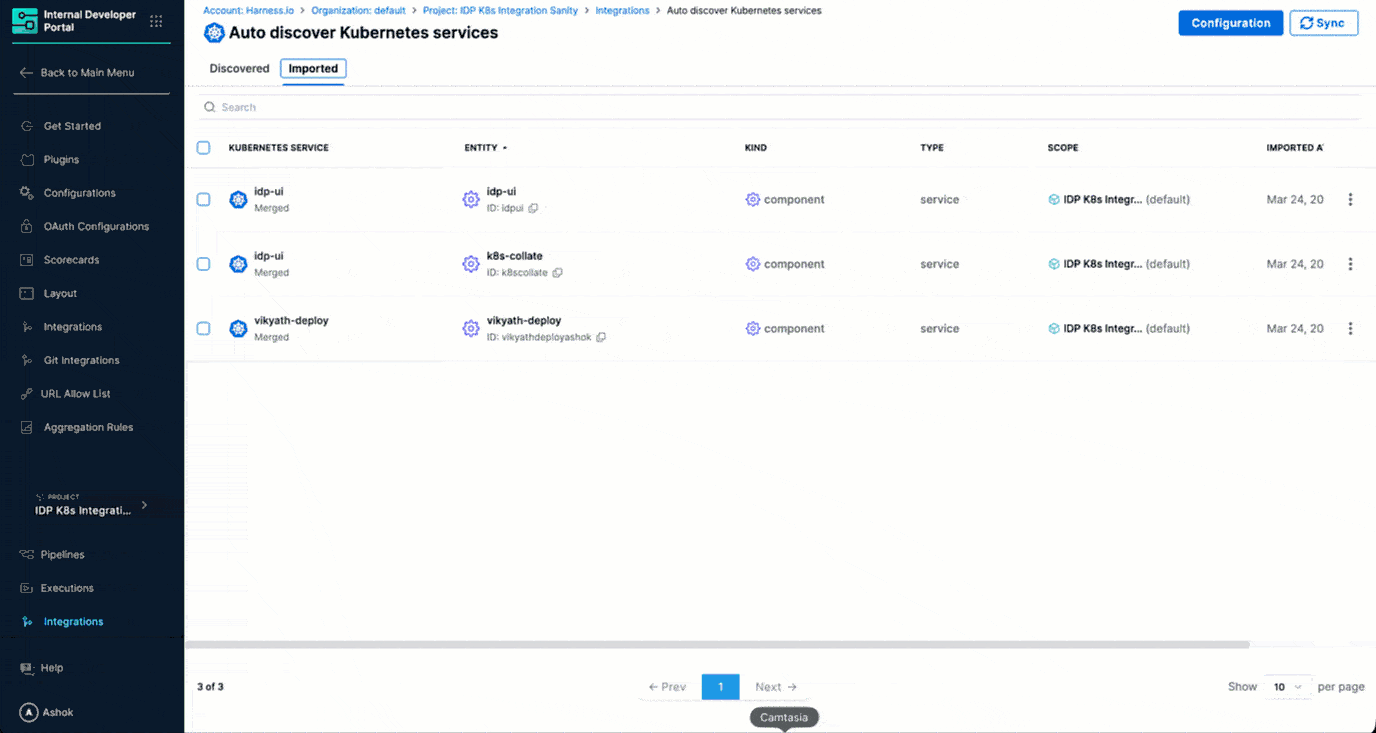Toggle the select-all checkbox in the table header
1376x733 pixels.
pos(204,148)
